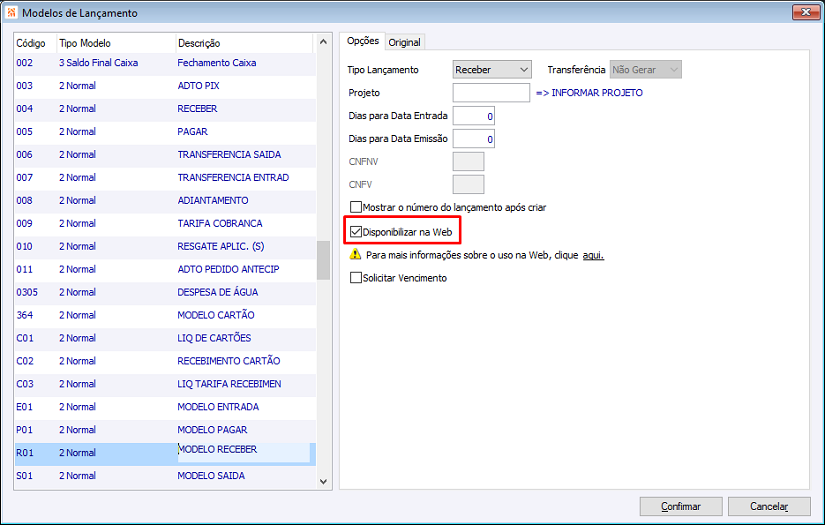Click code 0305 in the list

[x=27, y=292]
